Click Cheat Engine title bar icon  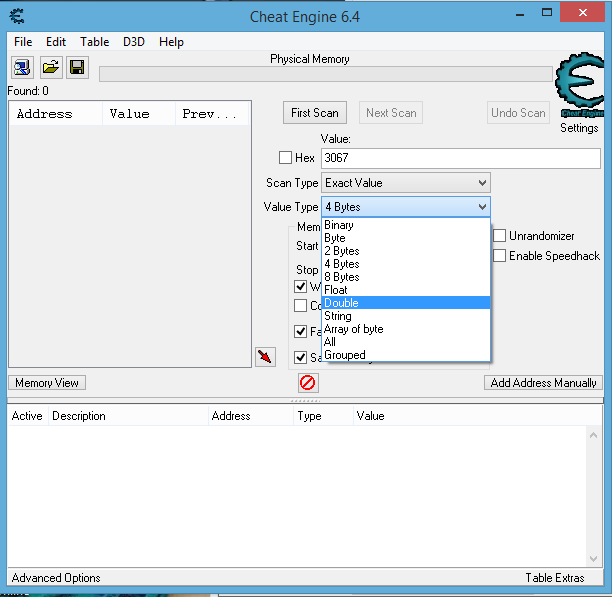pyautogui.click(x=17, y=16)
